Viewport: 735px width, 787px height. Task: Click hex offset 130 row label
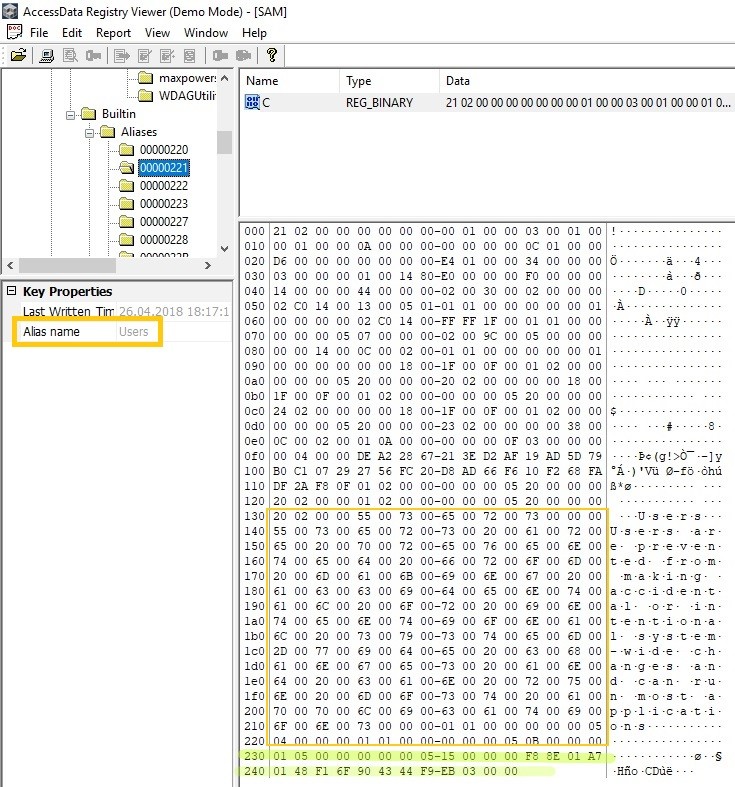[254, 516]
